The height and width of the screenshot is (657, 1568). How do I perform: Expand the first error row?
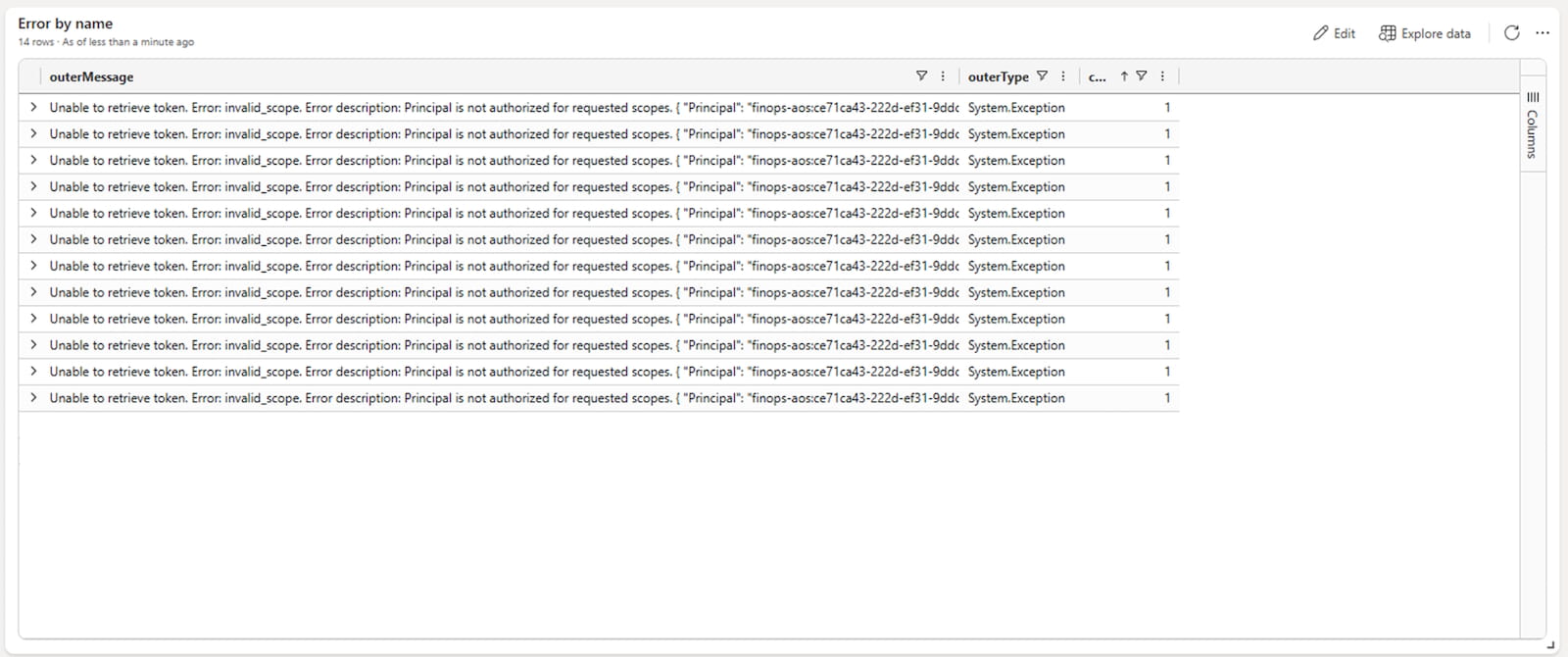tap(33, 107)
